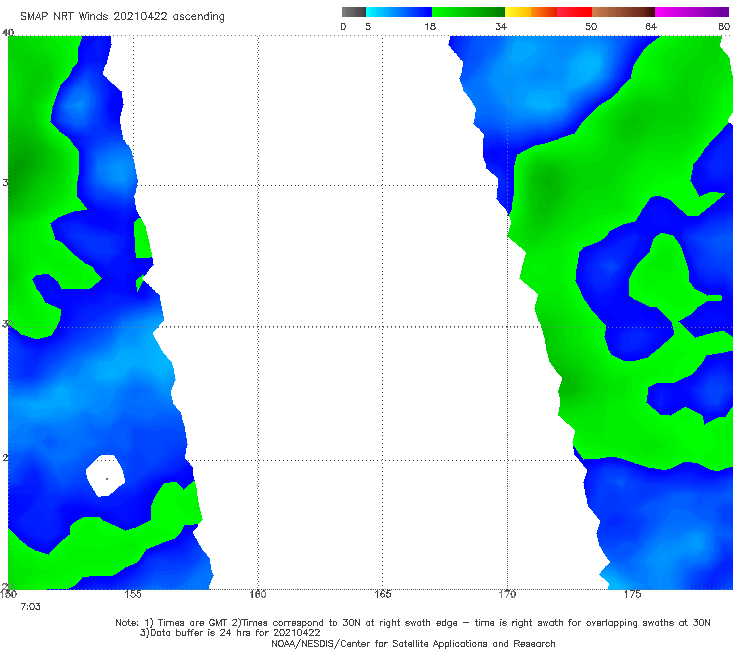Click the '34' color bar label
This screenshot has height=650, width=740.
click(x=501, y=27)
